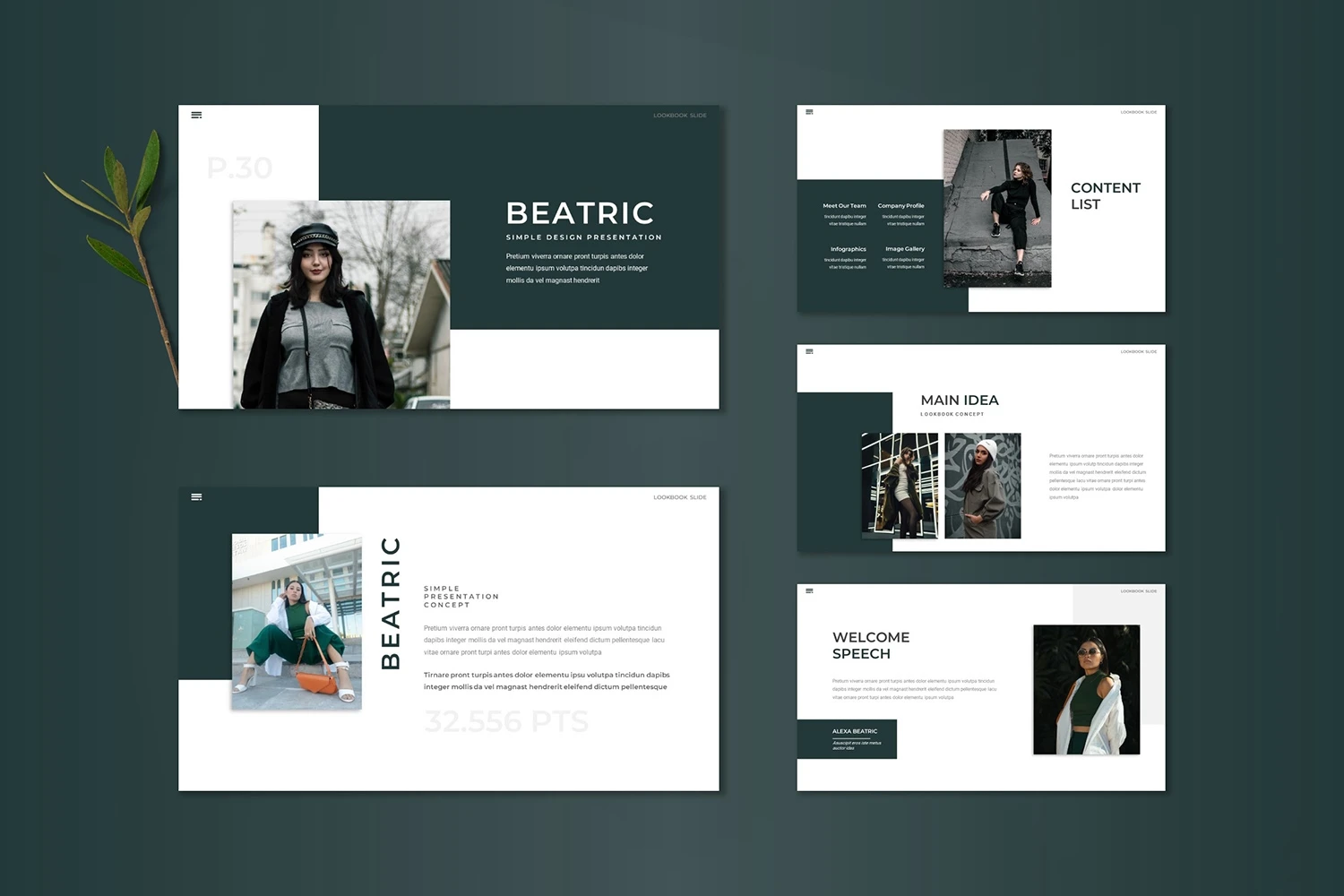Open the hamburger menu on Main Idea slide
Screen dimensions: 1344x896
coord(809,351)
